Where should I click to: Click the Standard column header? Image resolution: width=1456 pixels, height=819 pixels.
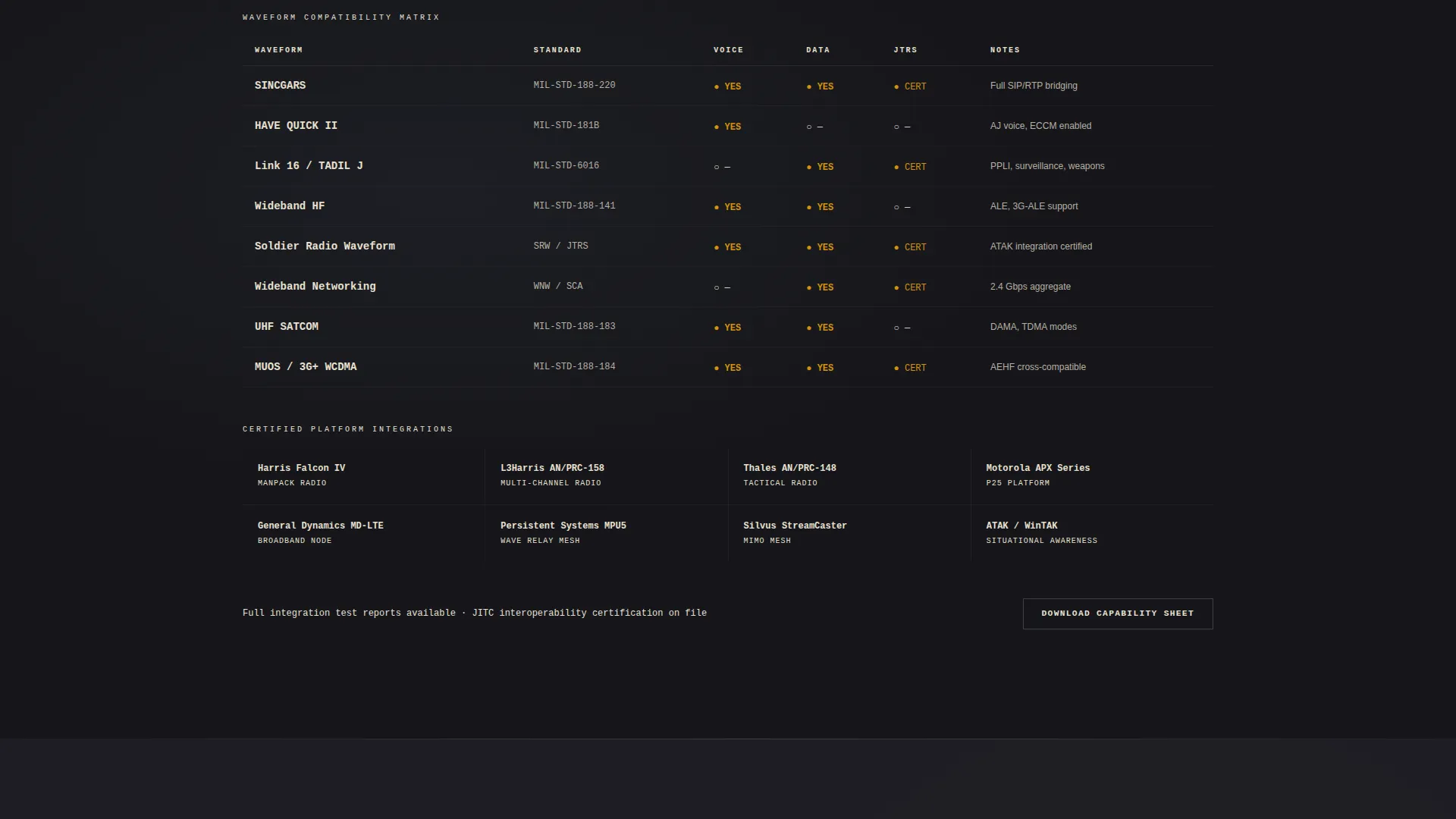tap(557, 50)
